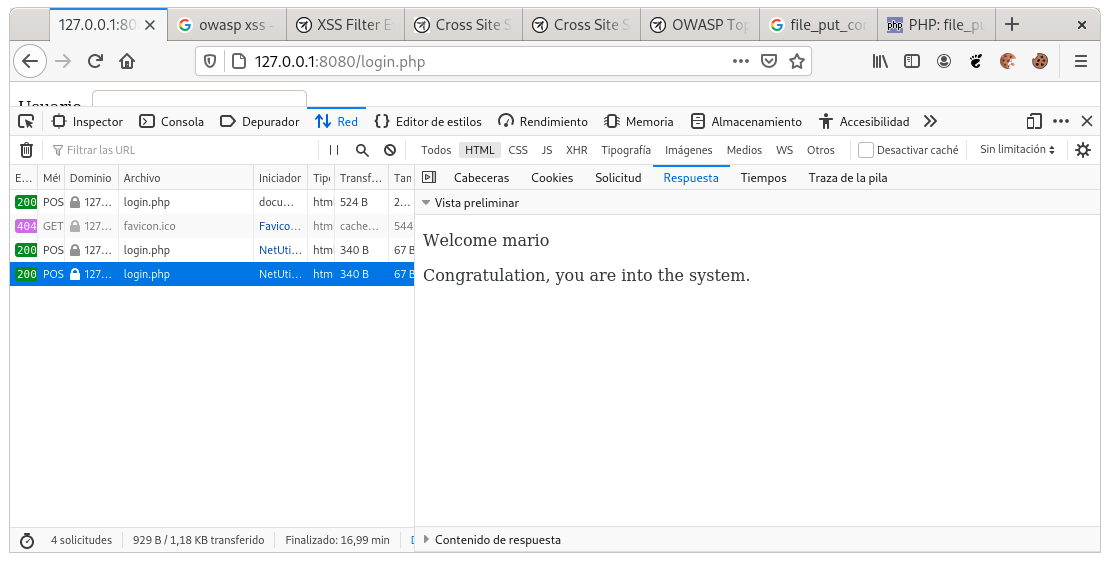
Task: Click the element picker icon in DevTools
Action: click(x=26, y=121)
